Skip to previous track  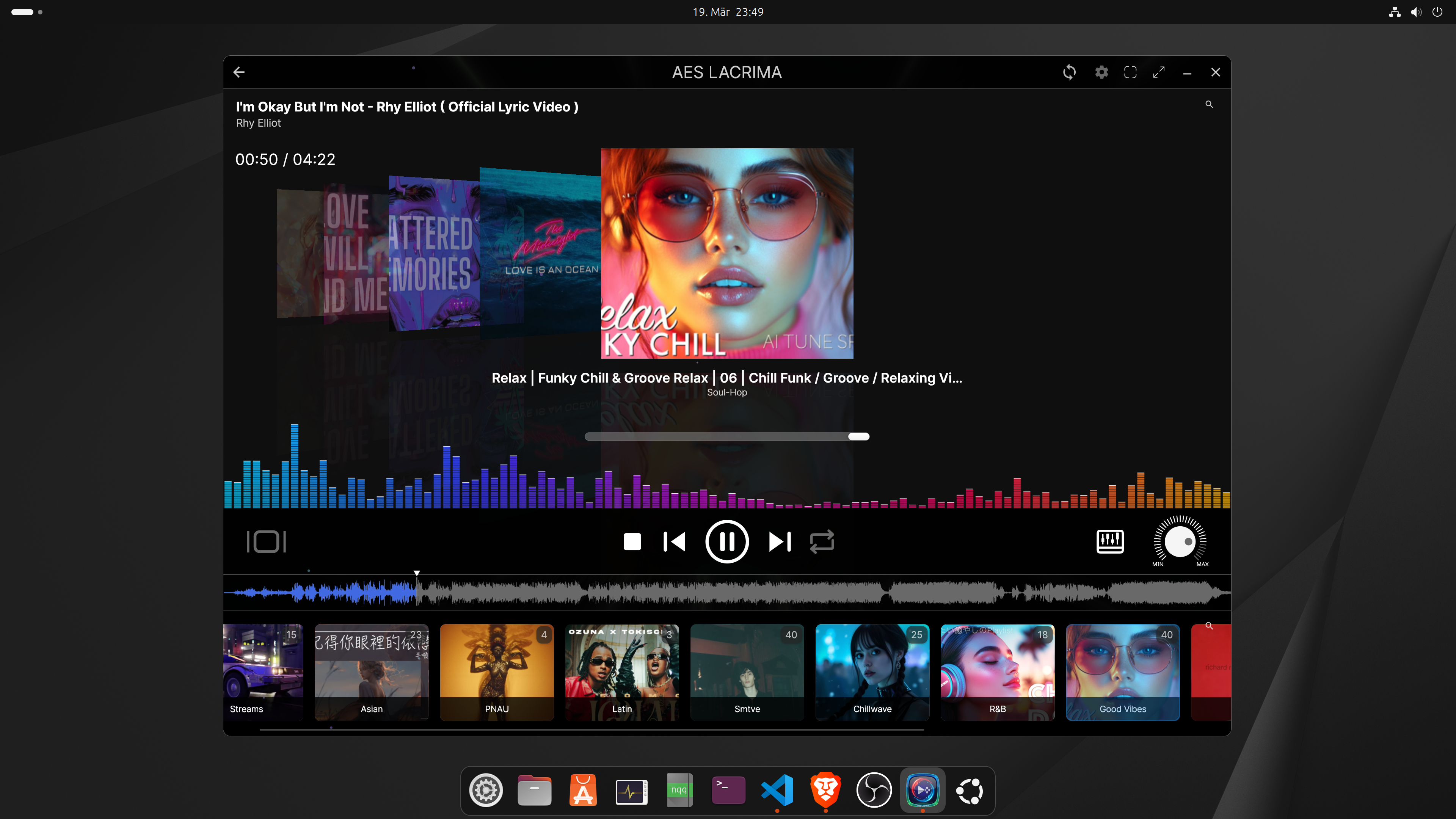pos(674,541)
